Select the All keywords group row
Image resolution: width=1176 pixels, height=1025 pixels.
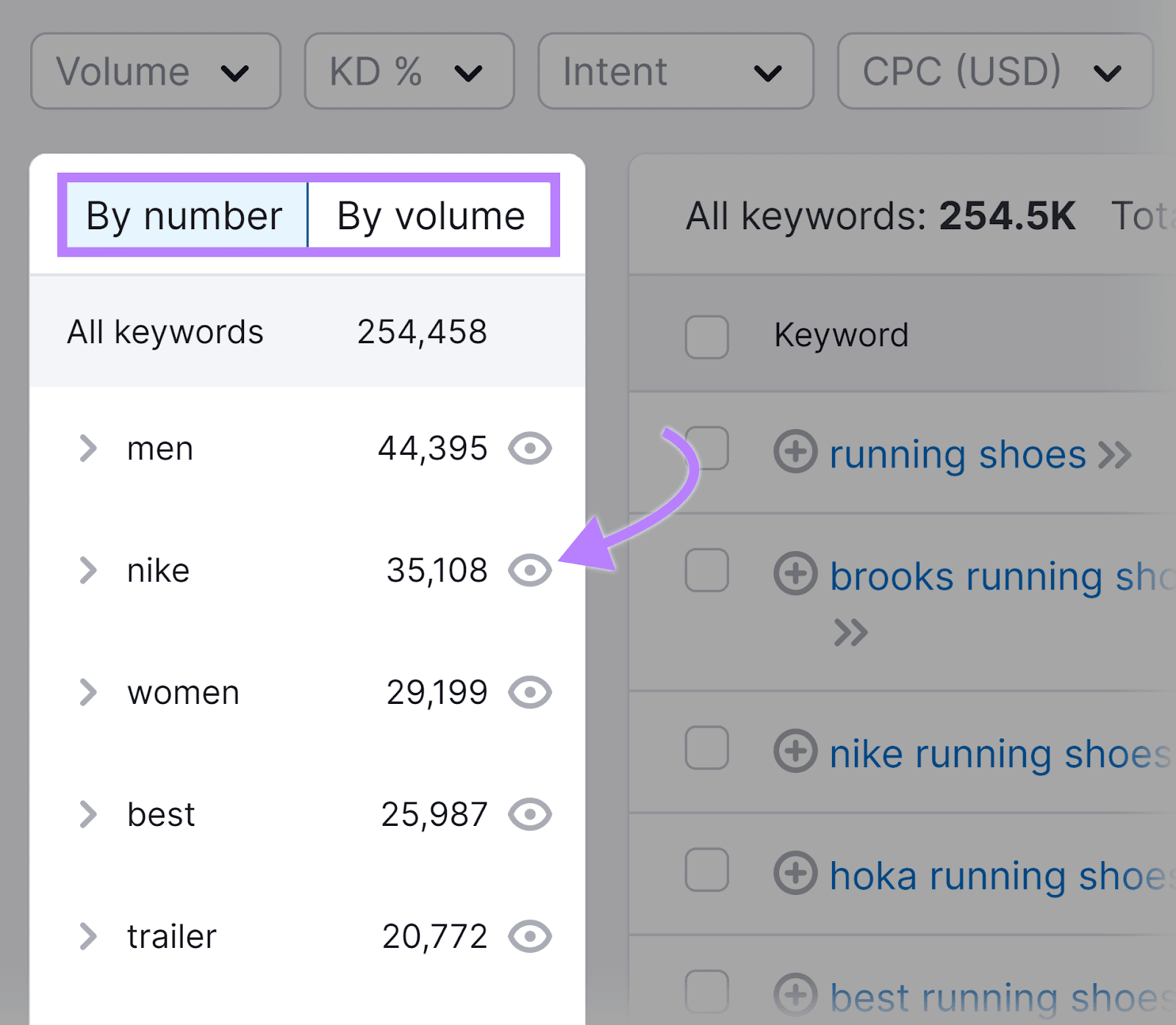(307, 331)
